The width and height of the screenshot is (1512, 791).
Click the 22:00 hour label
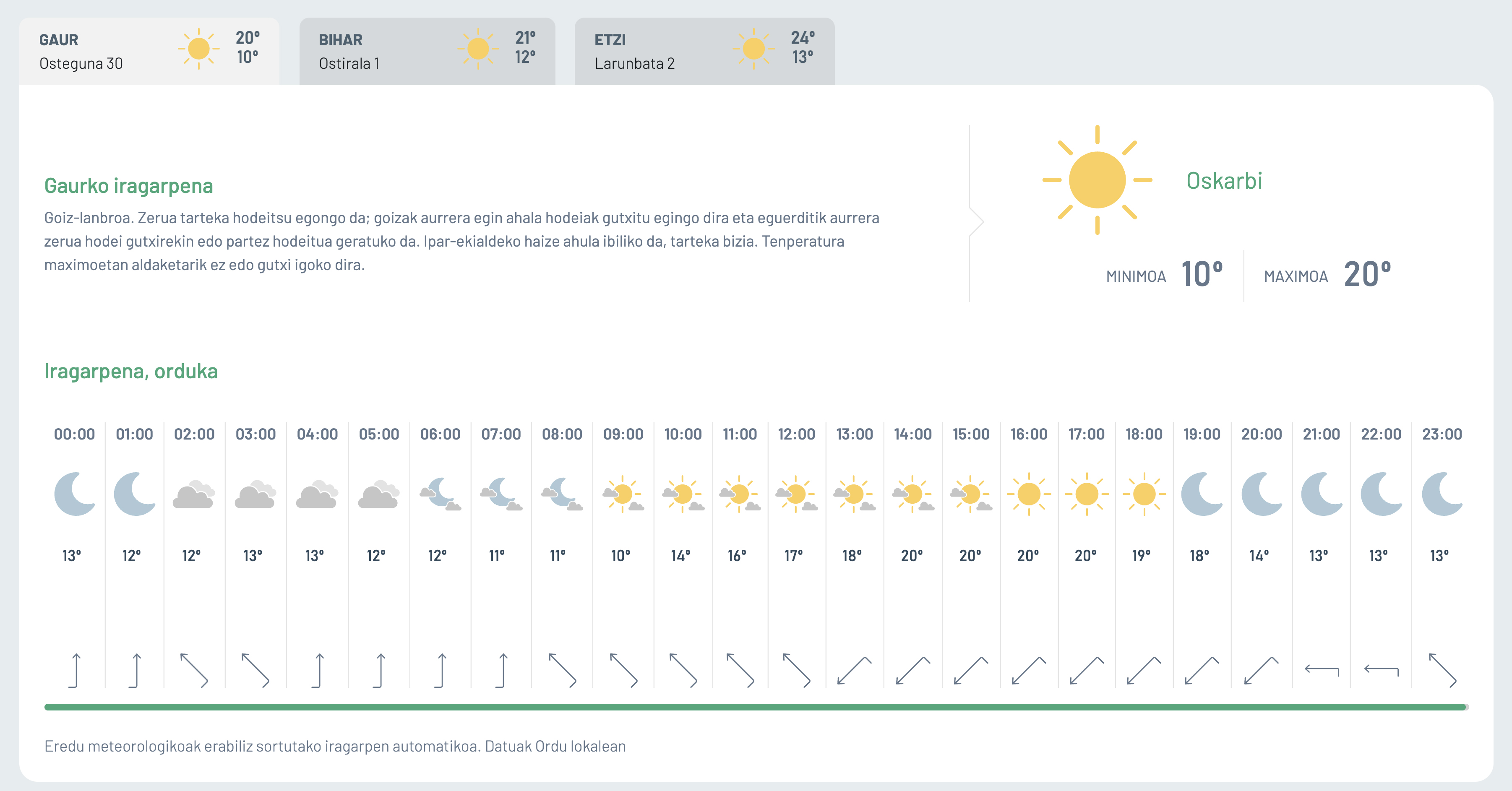pyautogui.click(x=1381, y=434)
